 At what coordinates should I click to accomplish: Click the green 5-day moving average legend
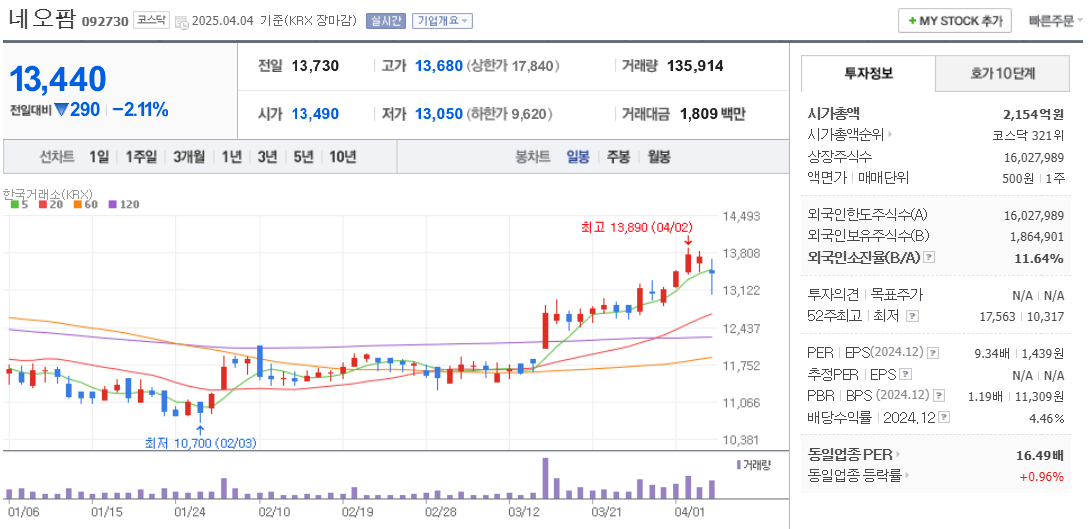point(18,204)
